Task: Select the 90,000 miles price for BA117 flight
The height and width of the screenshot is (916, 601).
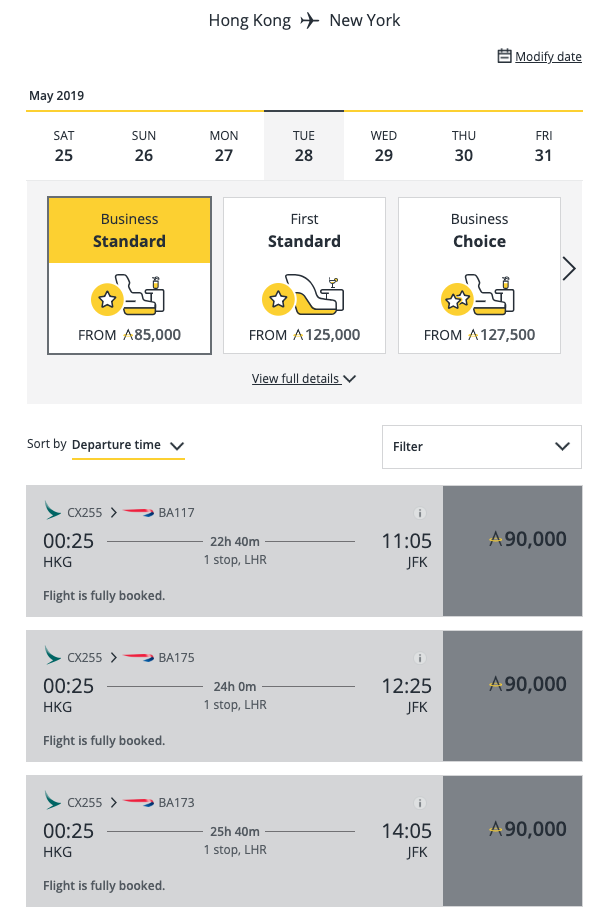Action: pos(512,551)
